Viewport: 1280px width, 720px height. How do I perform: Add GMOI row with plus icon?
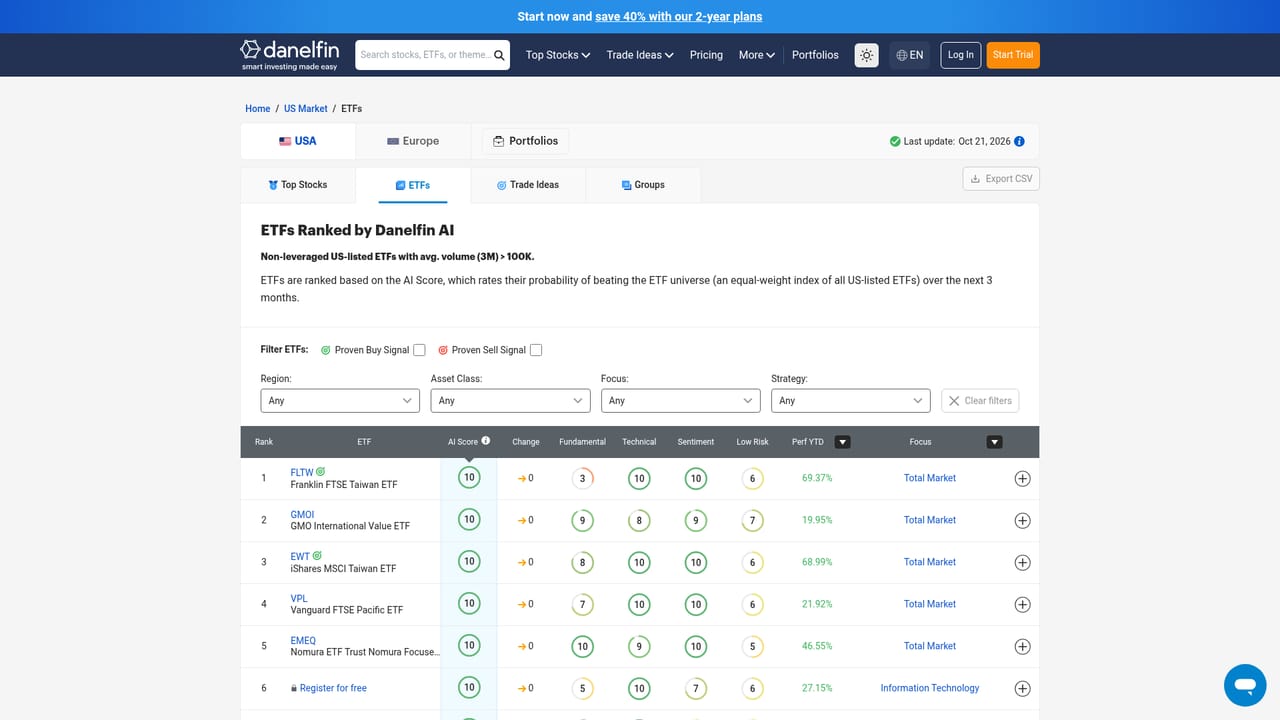pos(1022,521)
